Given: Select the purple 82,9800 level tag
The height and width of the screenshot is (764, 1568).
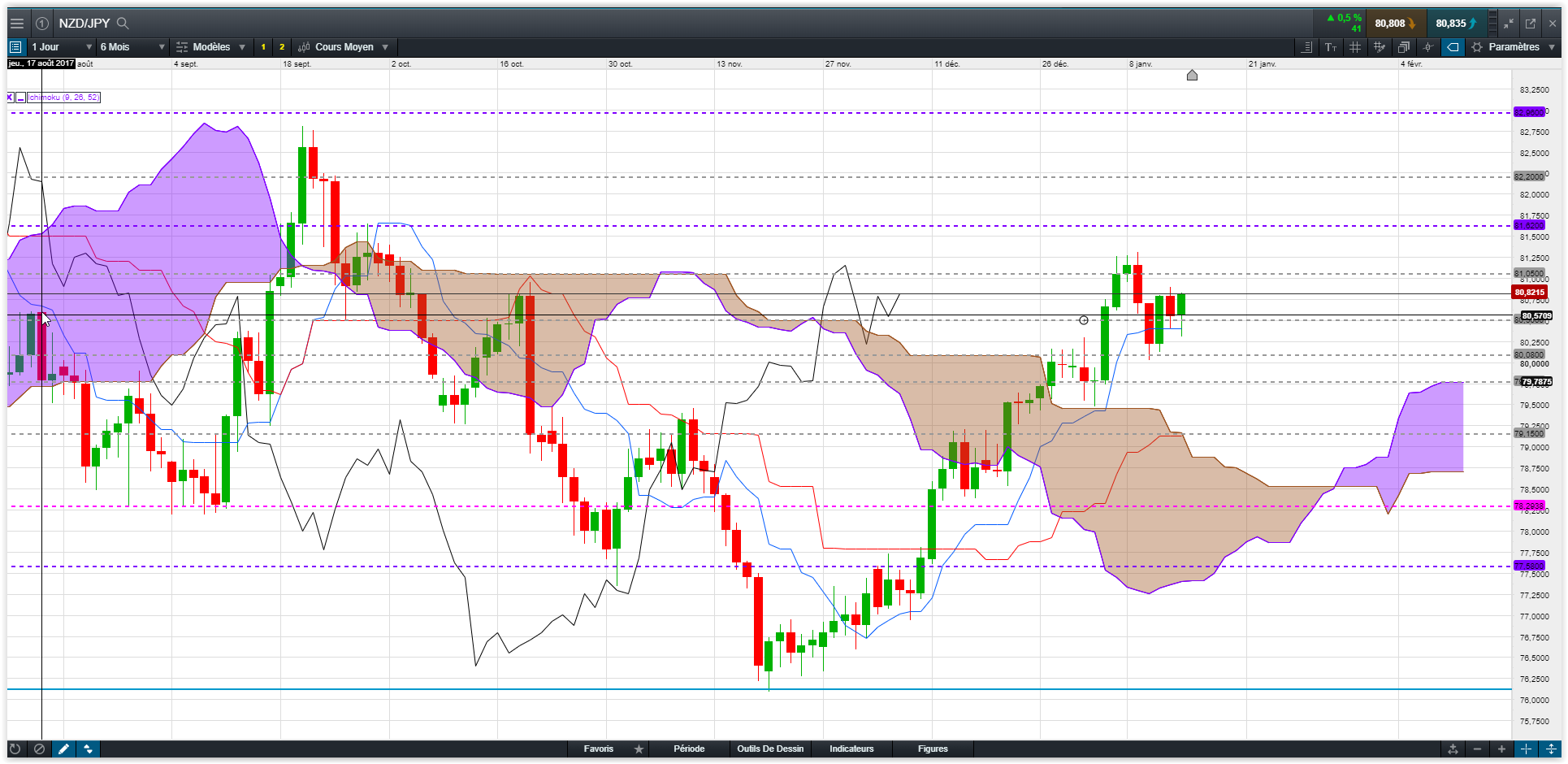Looking at the screenshot, I should click(1529, 112).
